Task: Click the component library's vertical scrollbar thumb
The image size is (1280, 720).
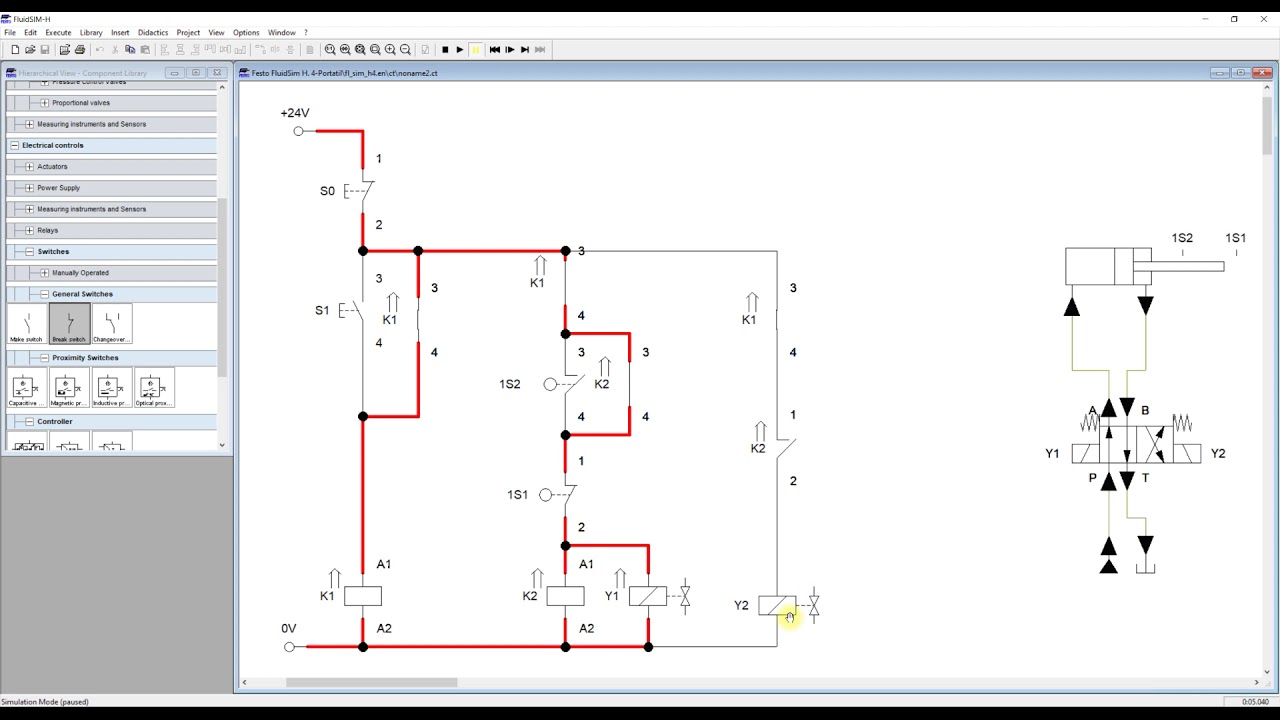Action: pyautogui.click(x=222, y=288)
